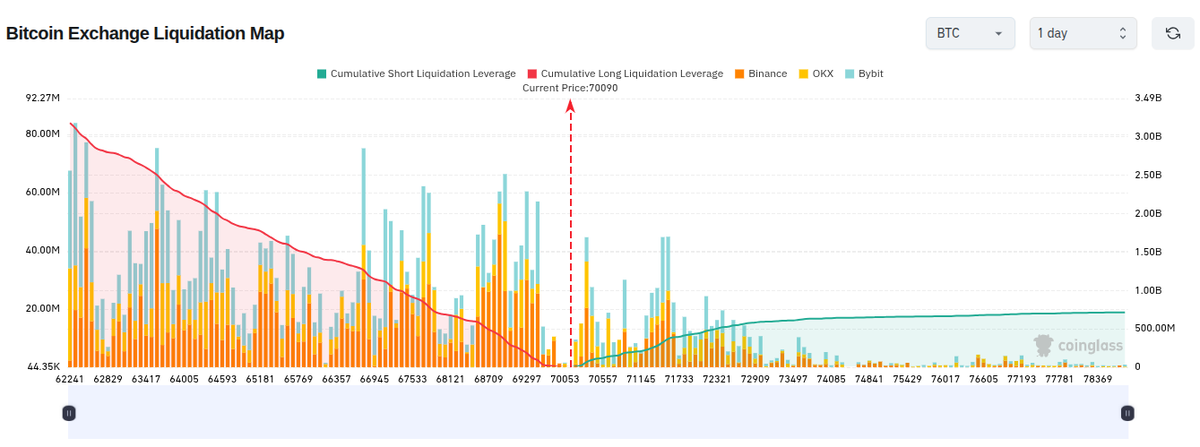The height and width of the screenshot is (447, 1200).
Task: Click the yellow OKX legend swatch
Action: [x=802, y=74]
